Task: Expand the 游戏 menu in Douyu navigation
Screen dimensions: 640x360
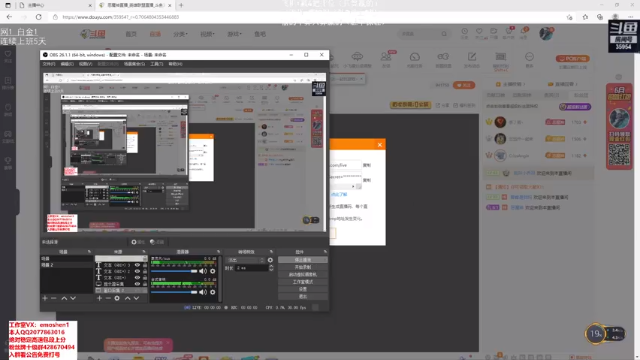Action: [x=234, y=34]
